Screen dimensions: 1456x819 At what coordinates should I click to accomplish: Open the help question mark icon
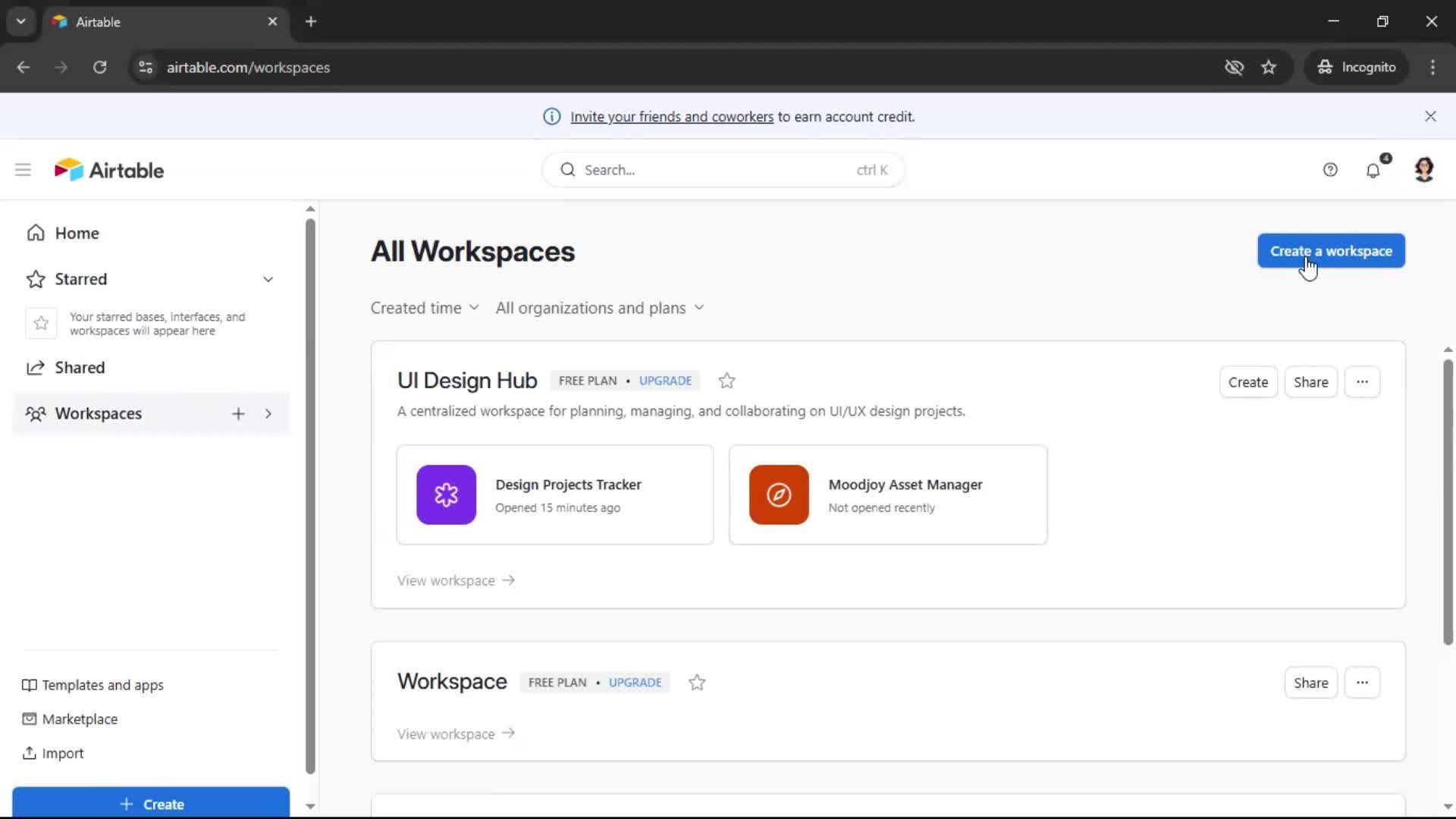click(1330, 170)
